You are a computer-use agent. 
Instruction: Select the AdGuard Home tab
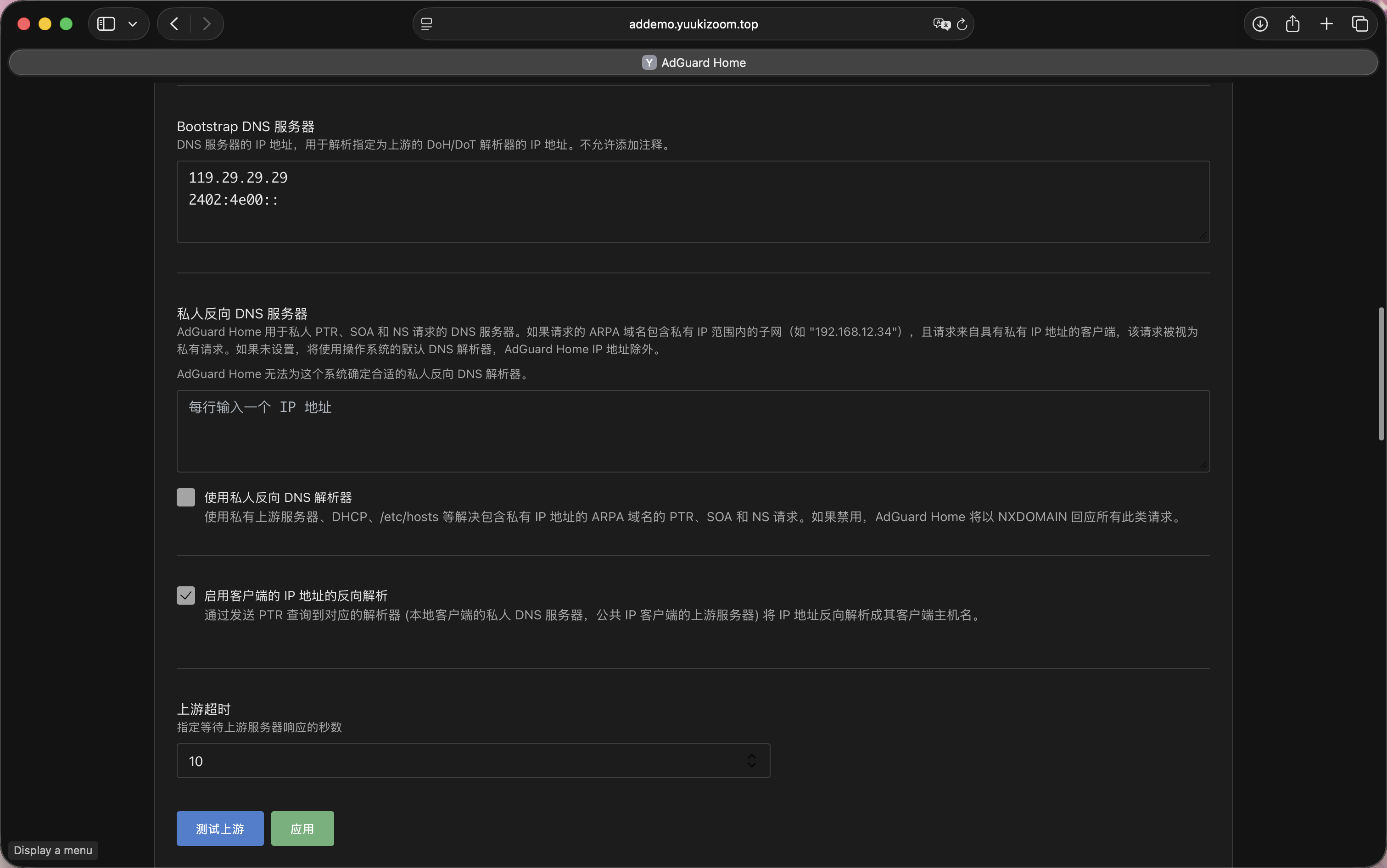[693, 62]
